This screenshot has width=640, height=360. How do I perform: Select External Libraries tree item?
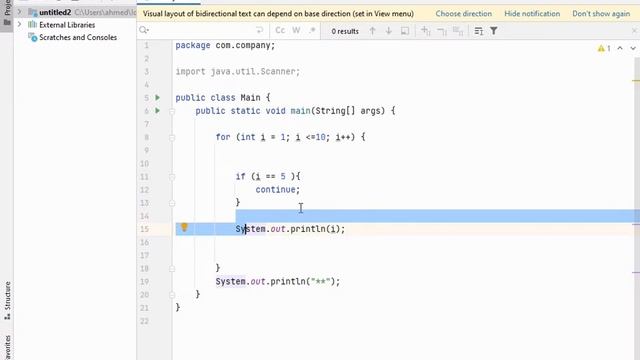[x=67, y=25]
